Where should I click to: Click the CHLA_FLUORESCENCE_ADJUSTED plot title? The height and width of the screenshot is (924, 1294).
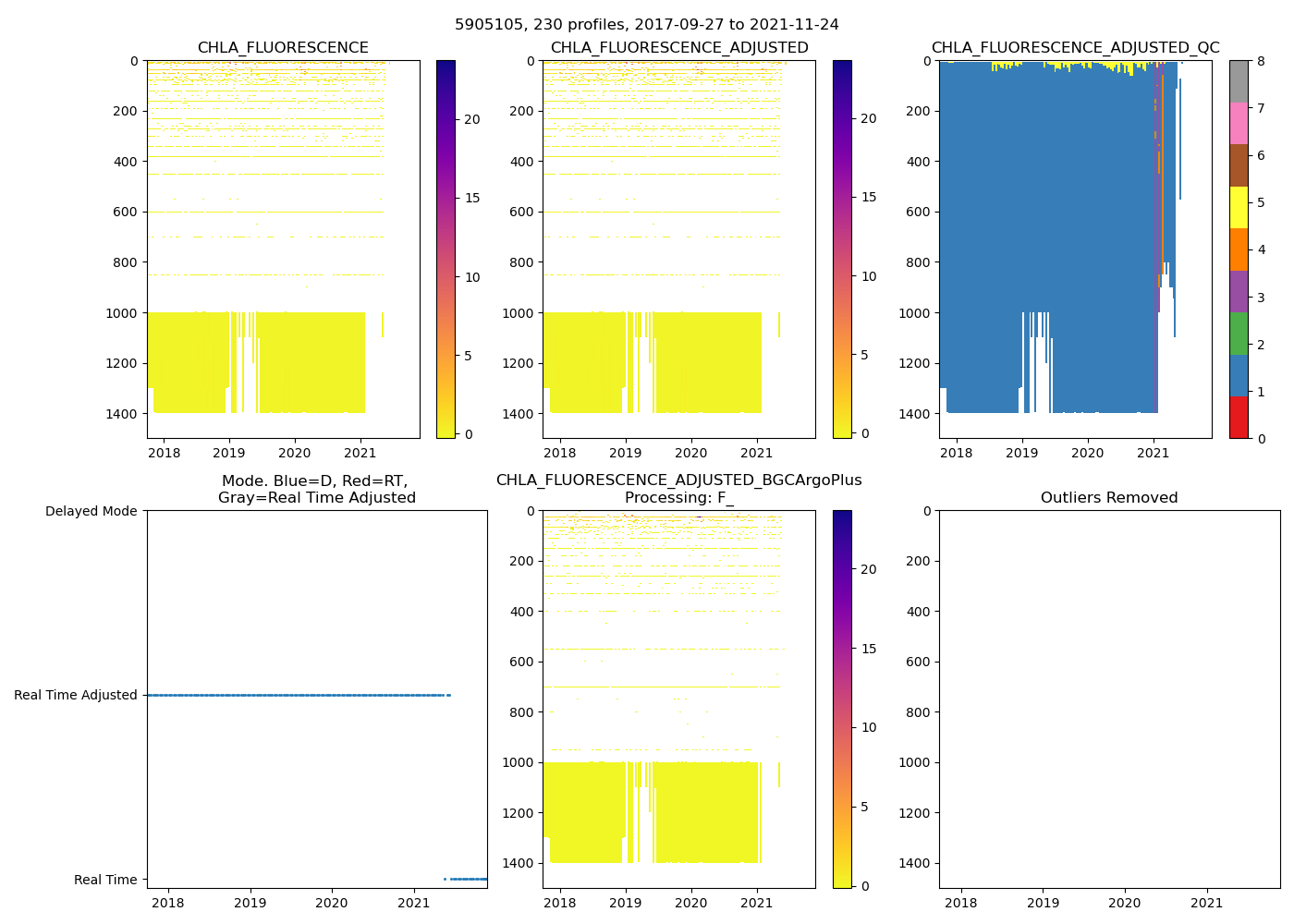(x=679, y=48)
